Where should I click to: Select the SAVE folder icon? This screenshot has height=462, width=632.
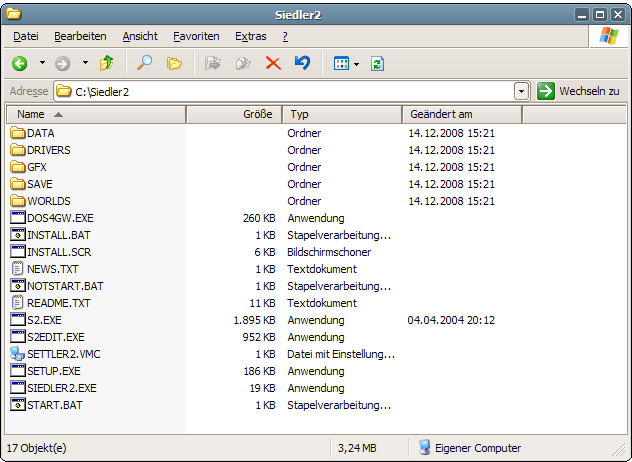click(18, 183)
